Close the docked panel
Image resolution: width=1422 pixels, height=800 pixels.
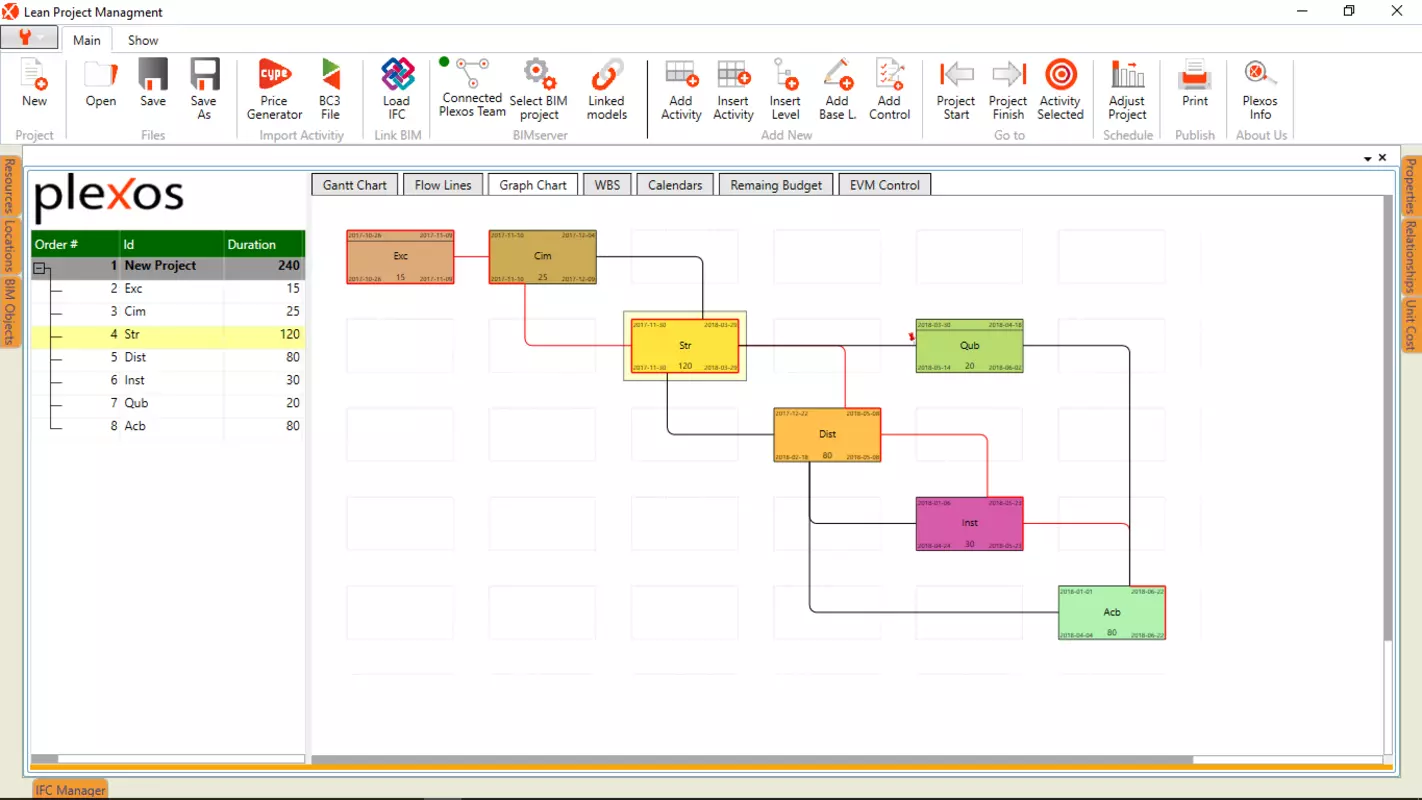point(1383,158)
